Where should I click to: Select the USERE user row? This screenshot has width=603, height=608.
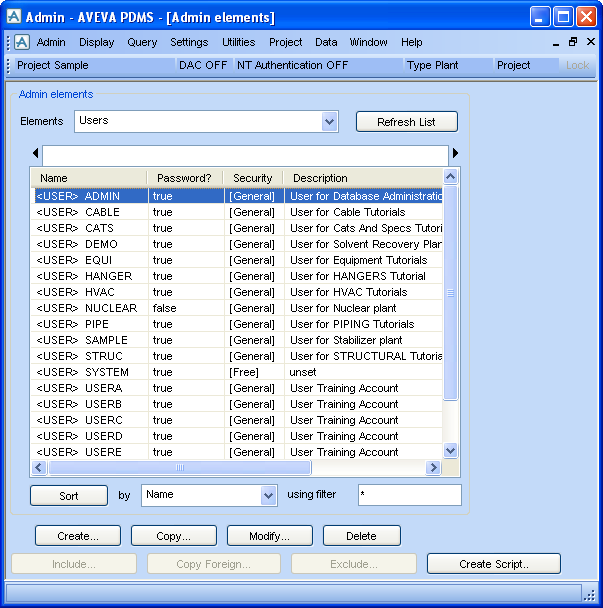coord(237,452)
